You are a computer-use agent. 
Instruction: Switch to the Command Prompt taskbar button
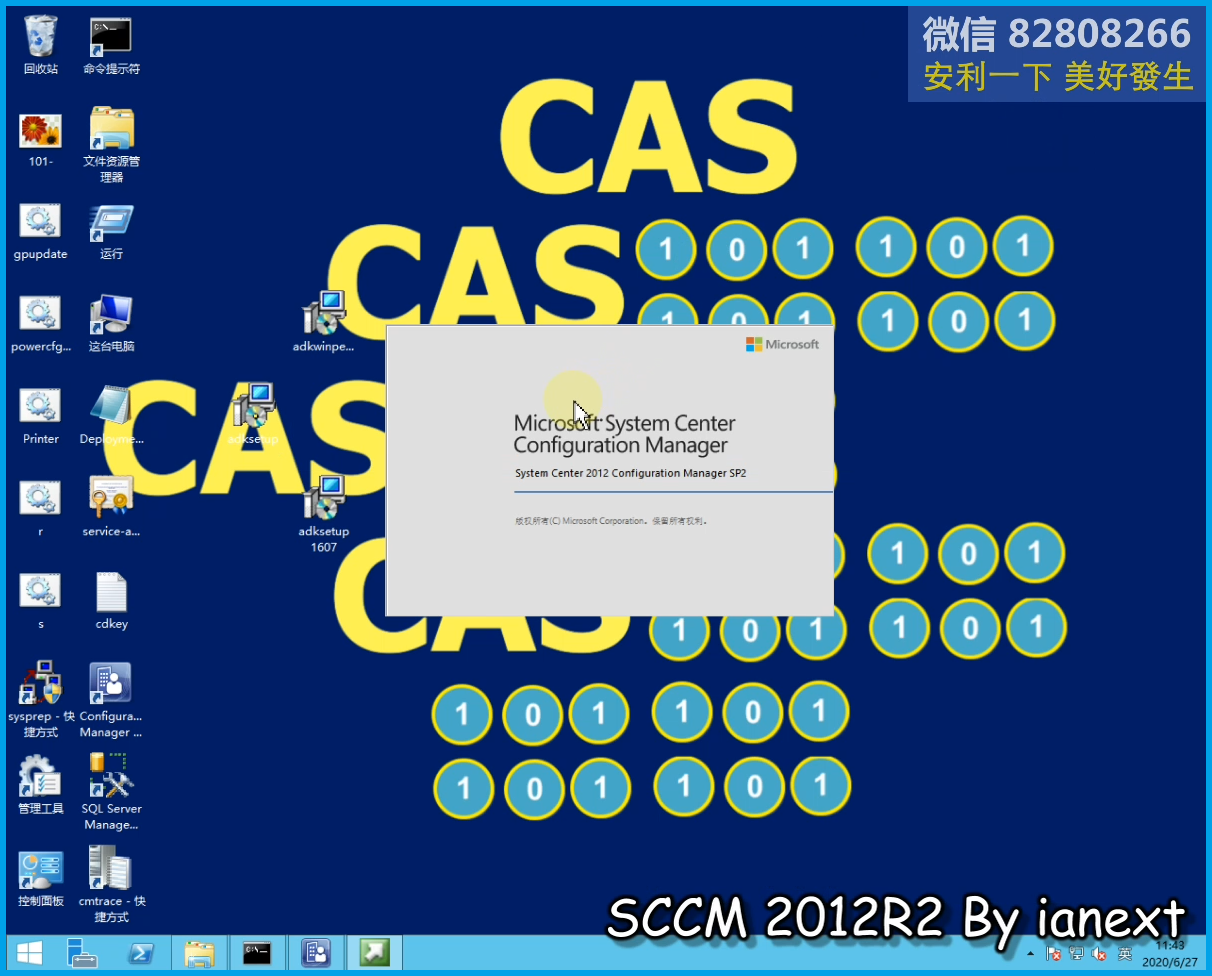tap(257, 953)
